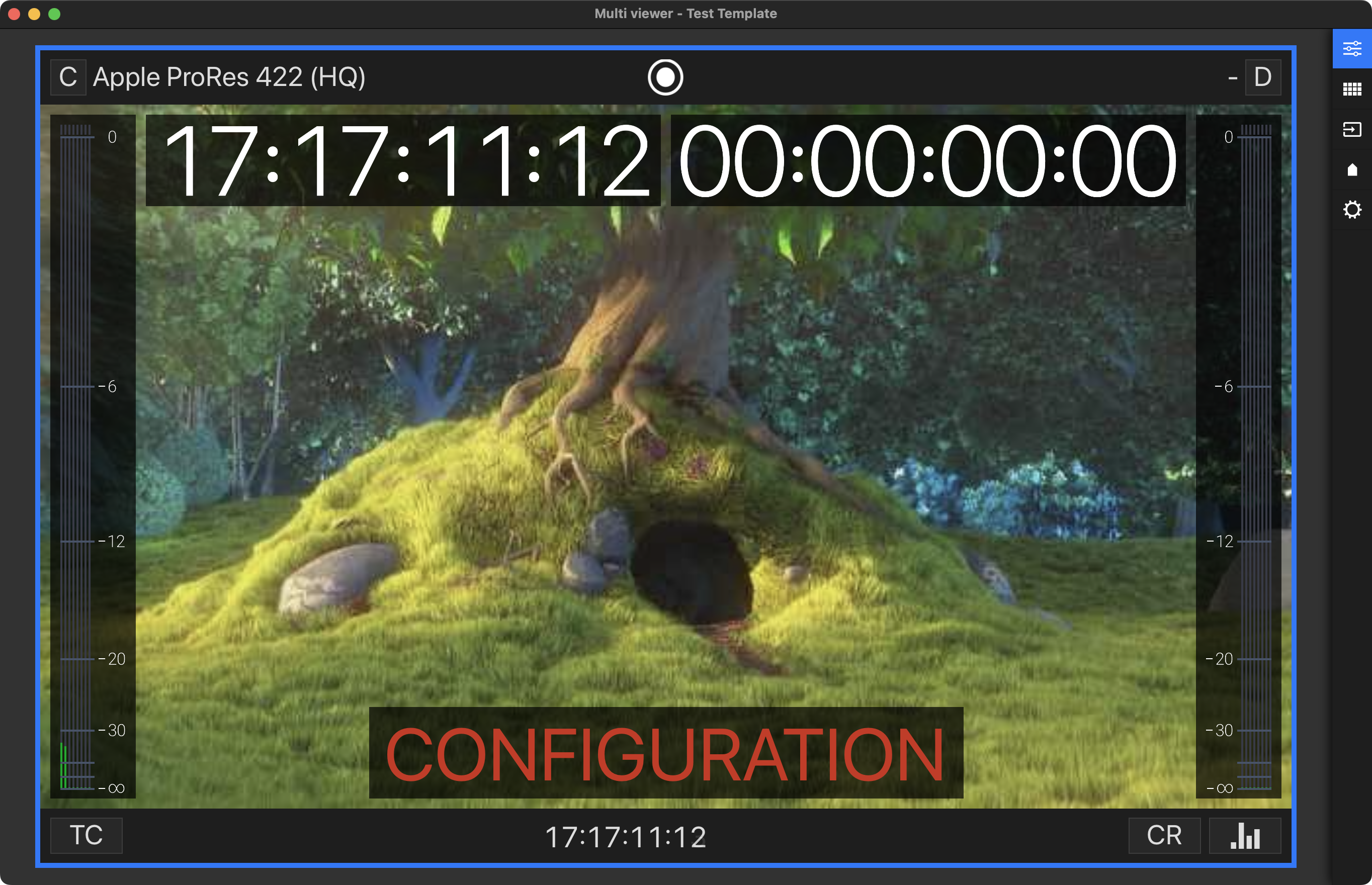The width and height of the screenshot is (1372, 885).
Task: Click the large 17:17:11:12 timecode display
Action: (x=403, y=160)
